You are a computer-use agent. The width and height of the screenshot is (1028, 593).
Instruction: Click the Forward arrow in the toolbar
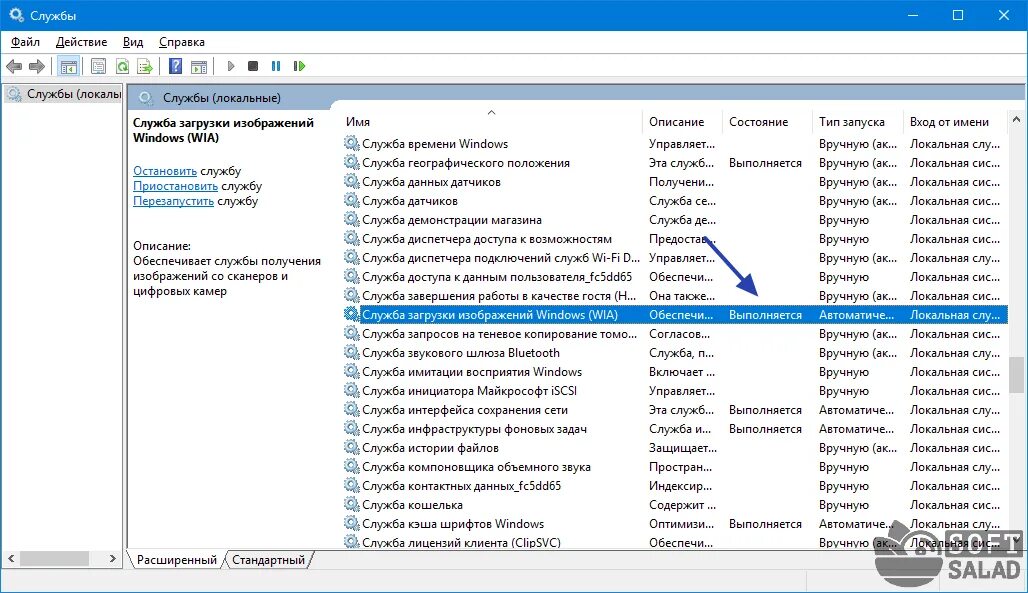tap(37, 66)
